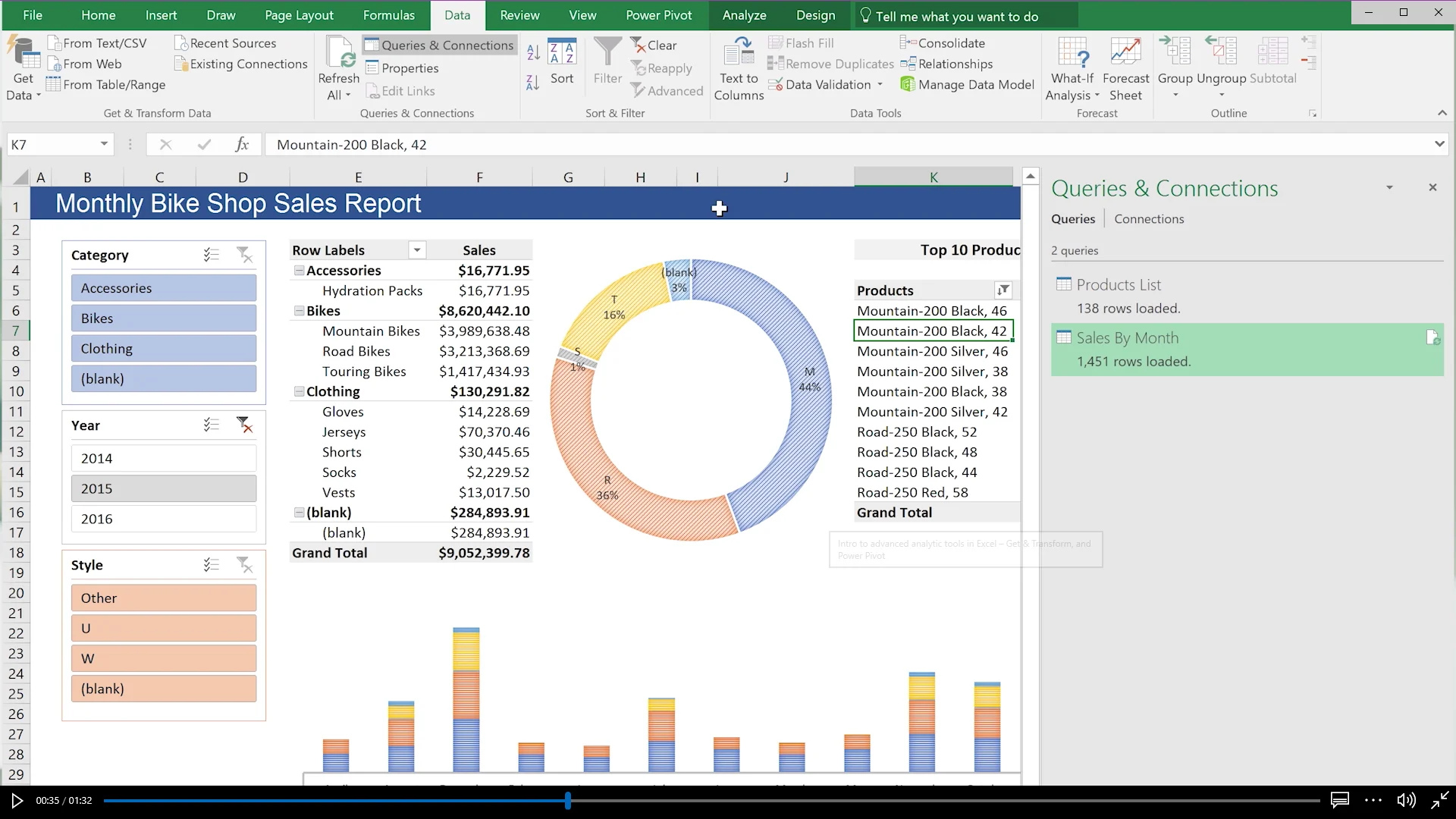The image size is (1456, 819).
Task: Open Text to Columns tool
Action: (738, 68)
